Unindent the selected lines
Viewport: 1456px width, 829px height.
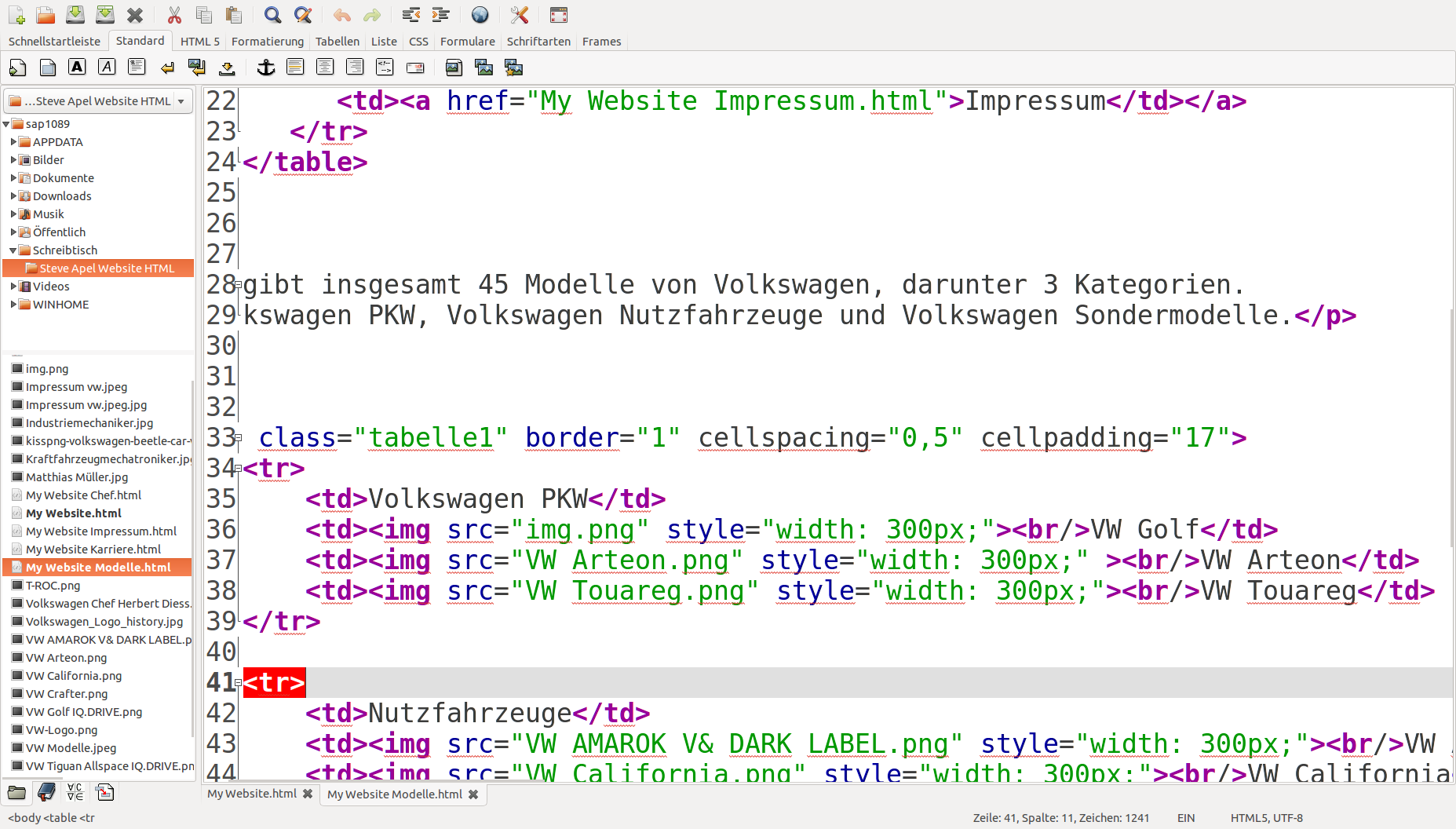click(x=411, y=15)
